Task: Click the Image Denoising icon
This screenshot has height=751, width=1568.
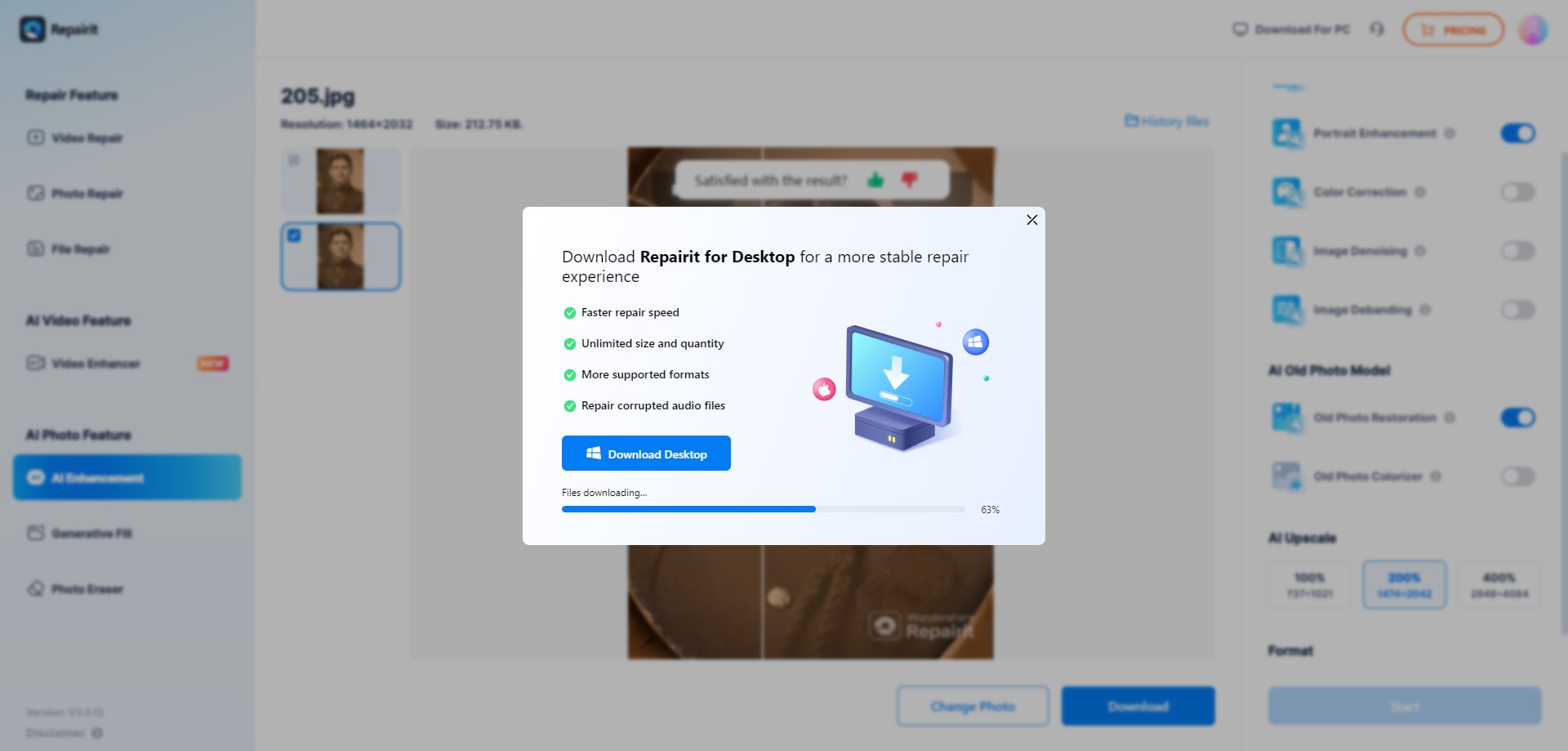Action: [1288, 251]
